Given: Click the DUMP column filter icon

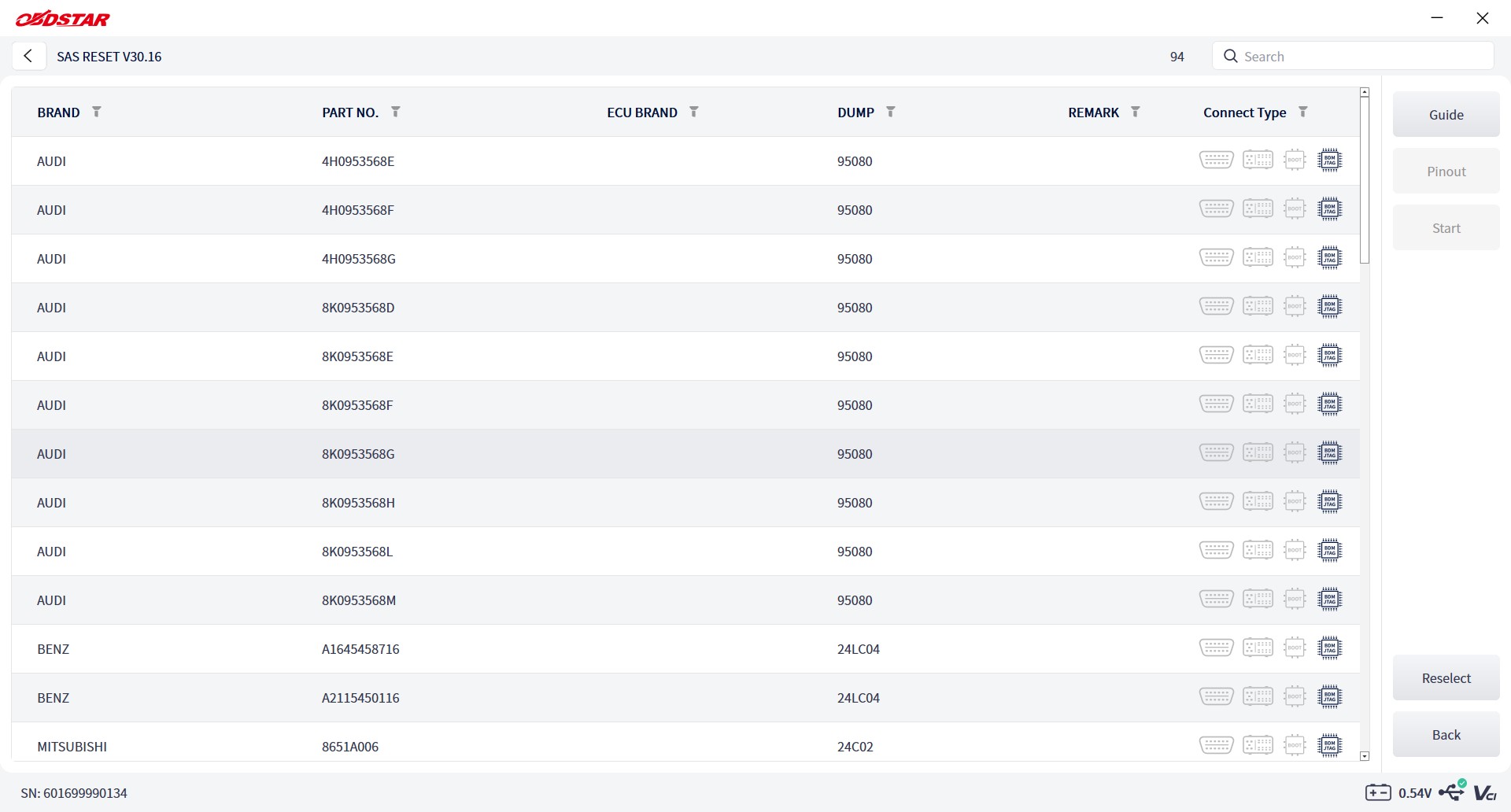Looking at the screenshot, I should pos(891,112).
